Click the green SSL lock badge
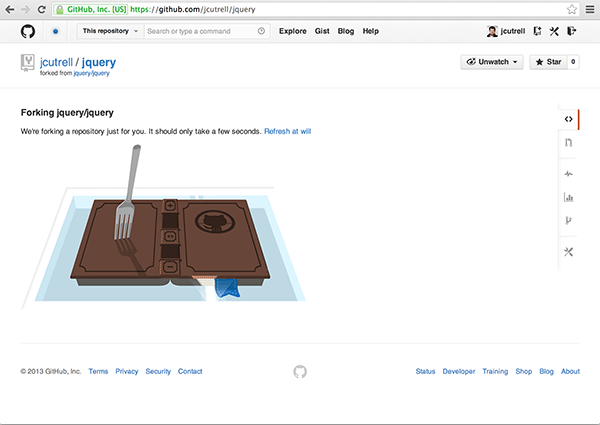The width and height of the screenshot is (600, 425). (x=91, y=9)
